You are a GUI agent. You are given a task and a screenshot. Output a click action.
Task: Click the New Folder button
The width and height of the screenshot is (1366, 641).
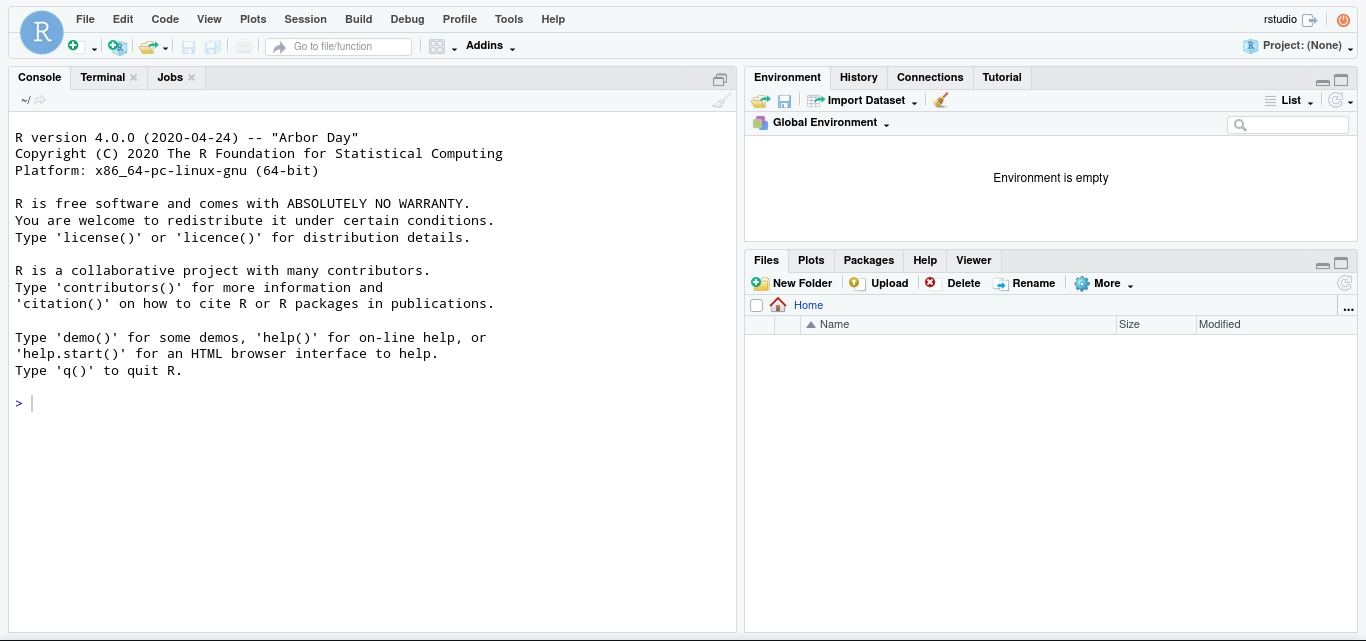pos(792,283)
